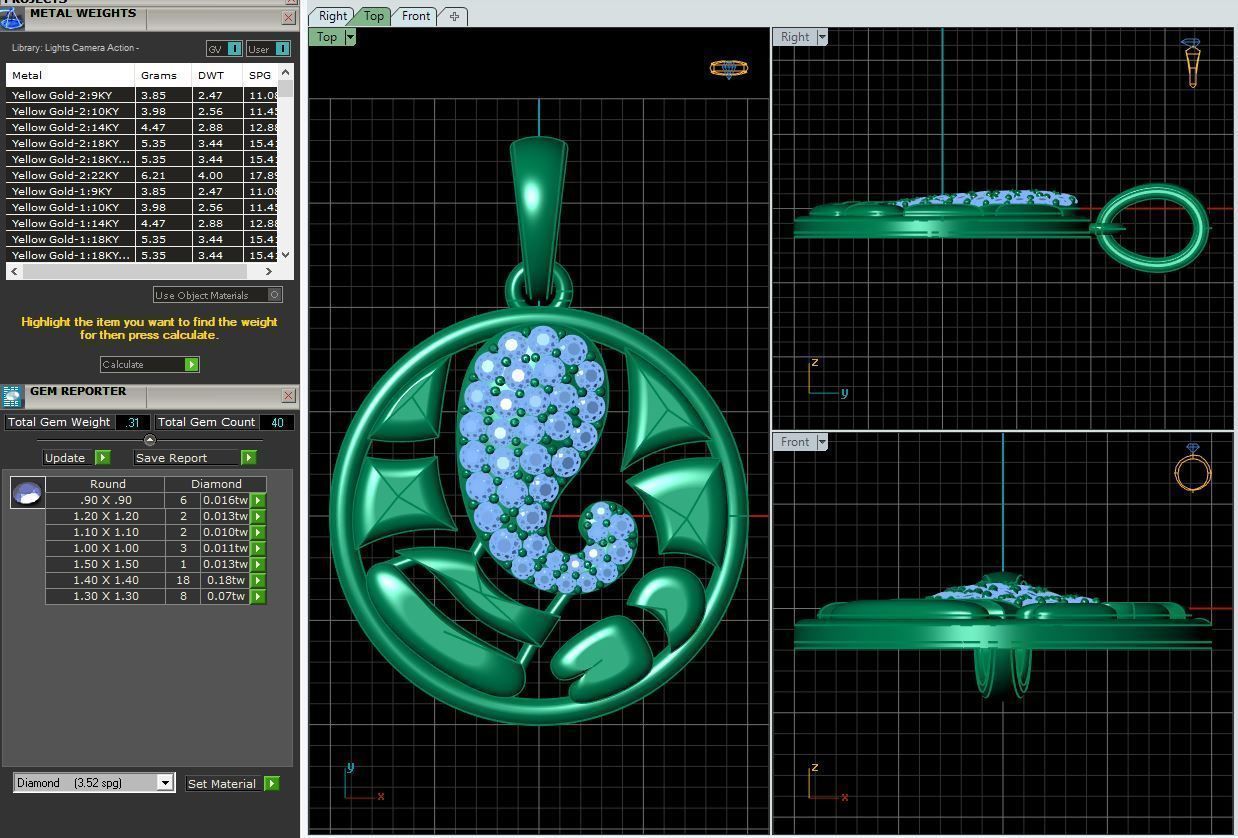1238x838 pixels.
Task: Click the Grams column header
Action: (163, 75)
